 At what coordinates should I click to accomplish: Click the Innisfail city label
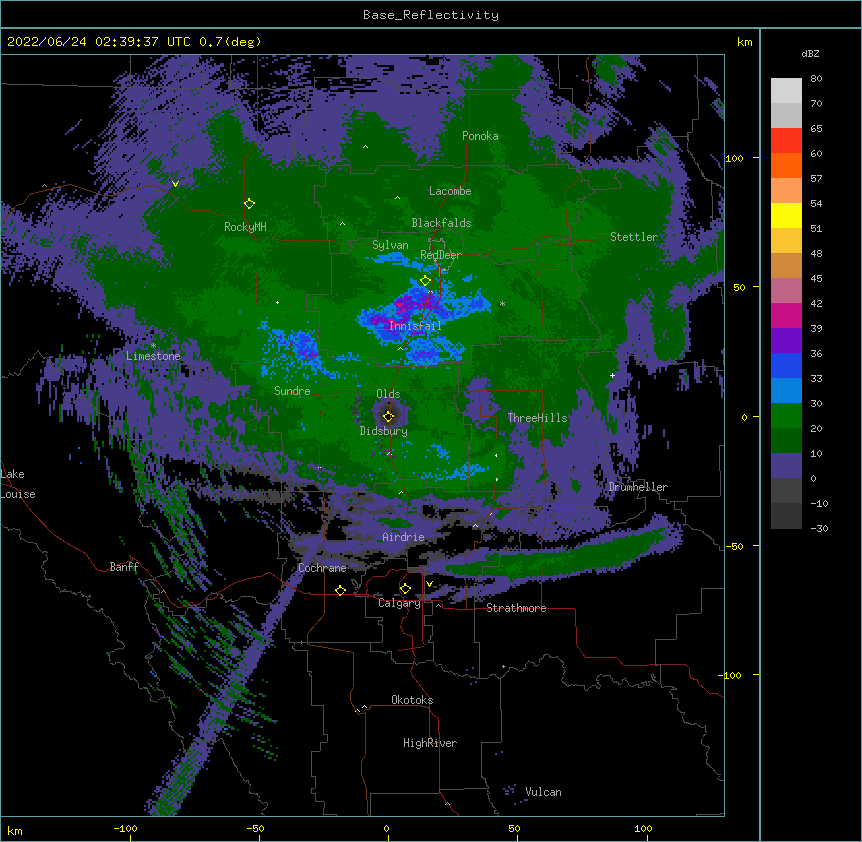pyautogui.click(x=415, y=326)
